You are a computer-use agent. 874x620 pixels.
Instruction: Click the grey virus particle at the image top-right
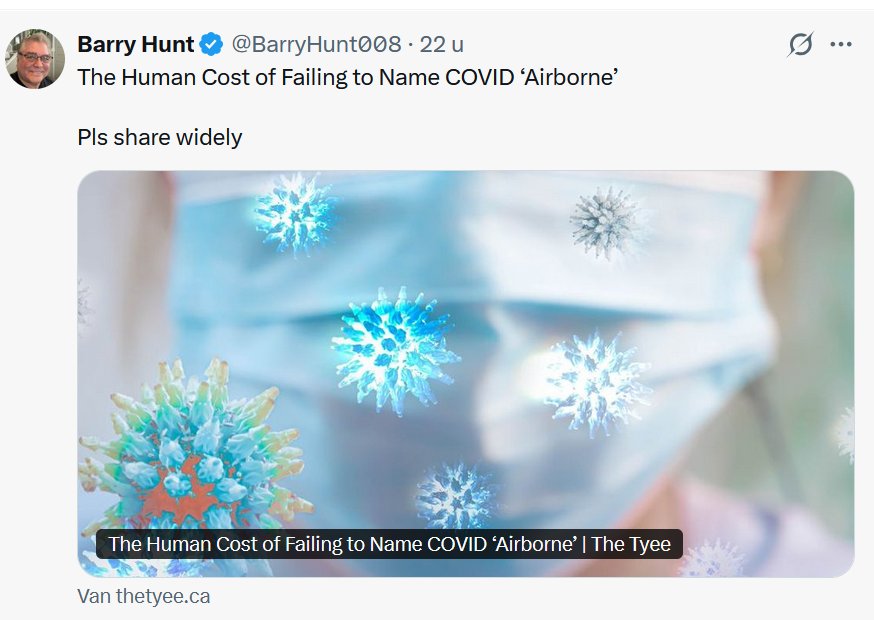click(607, 222)
